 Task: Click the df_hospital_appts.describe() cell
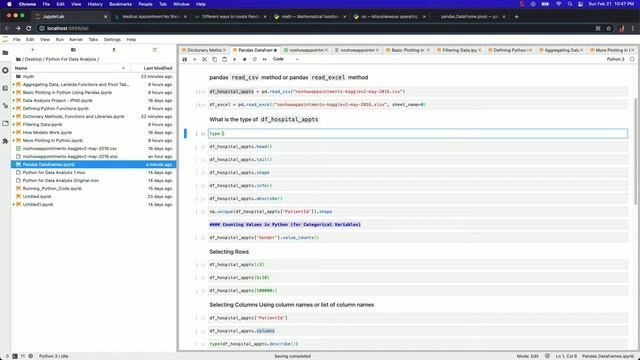[418, 199]
